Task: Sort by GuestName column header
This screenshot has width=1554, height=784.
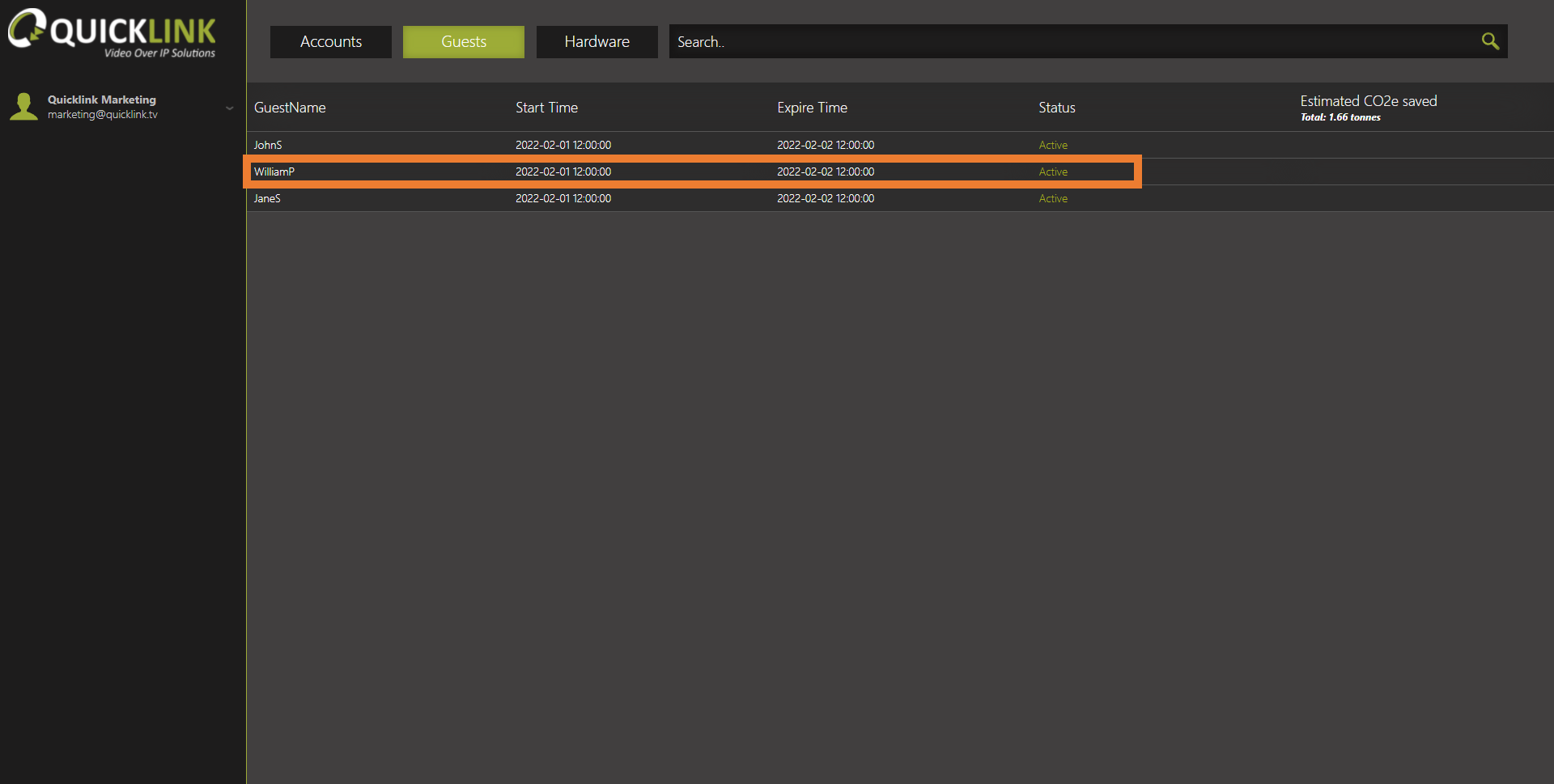Action: 290,108
